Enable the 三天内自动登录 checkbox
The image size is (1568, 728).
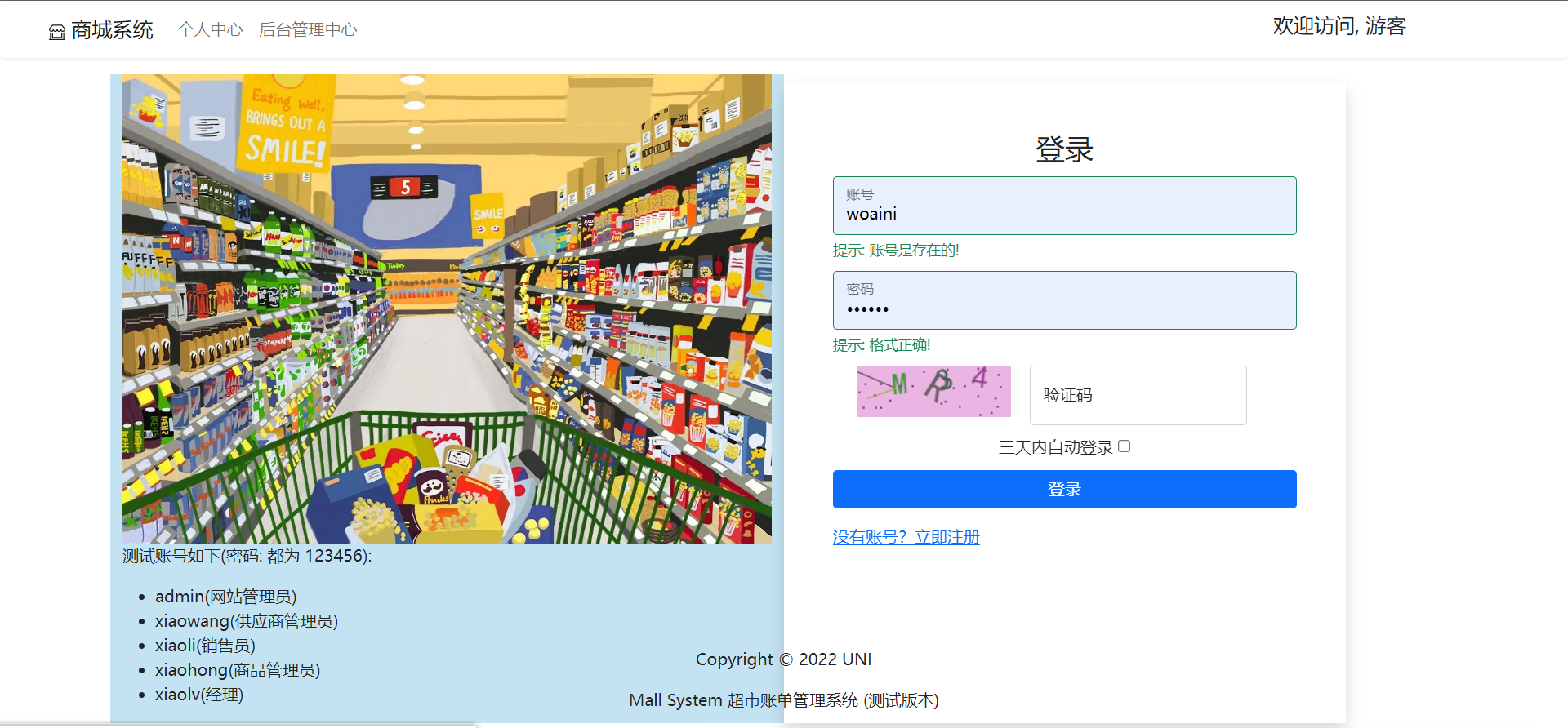coord(1125,446)
